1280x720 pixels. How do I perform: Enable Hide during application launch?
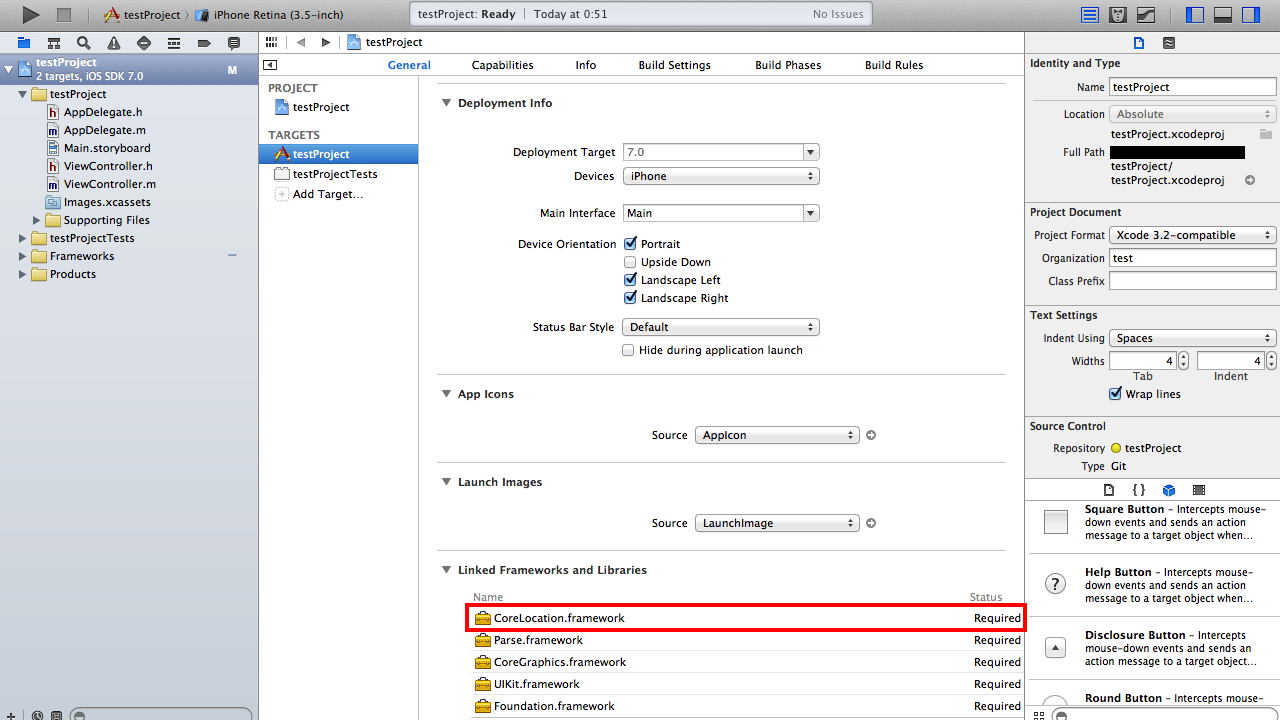[x=628, y=350]
